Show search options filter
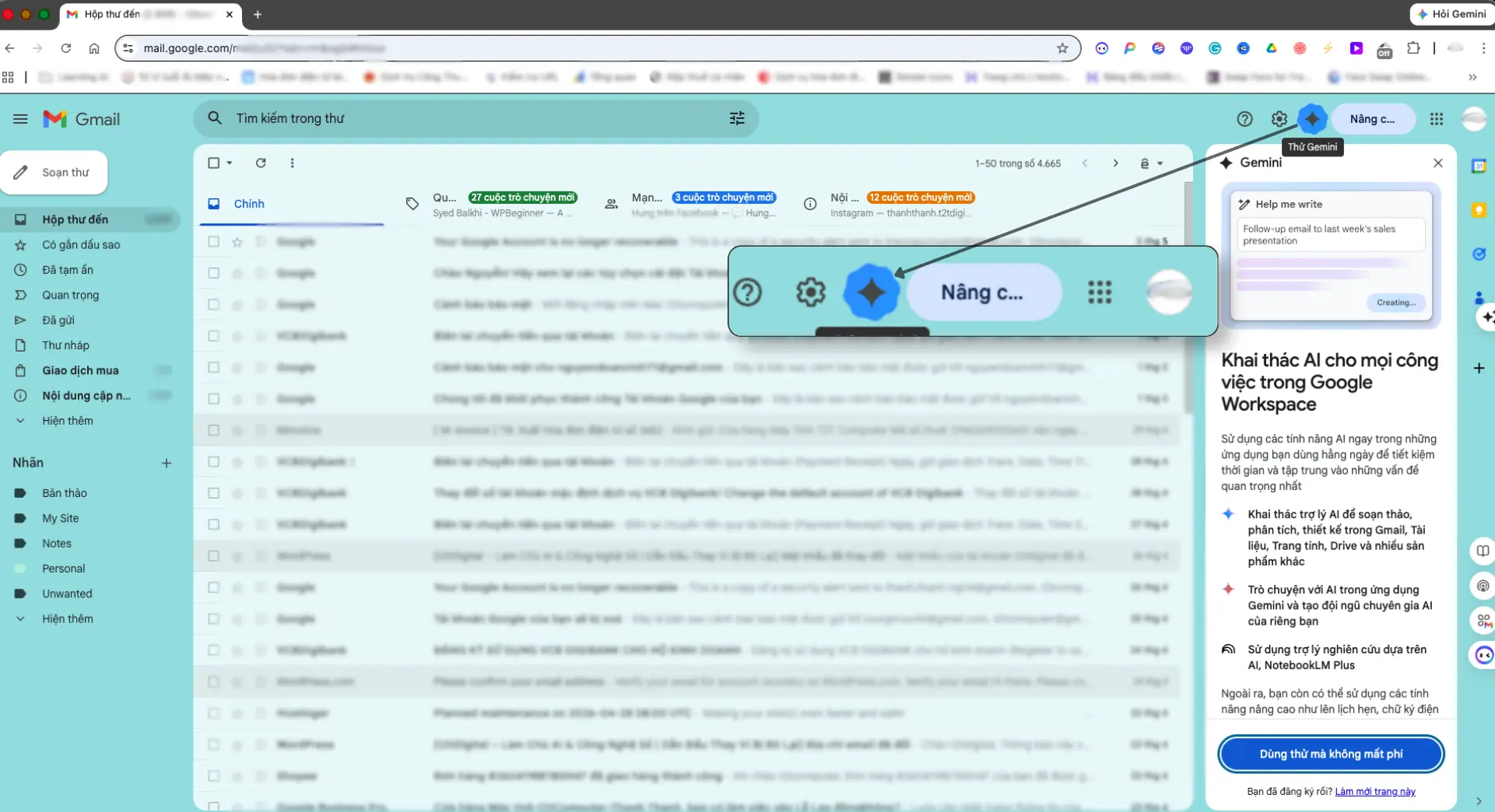 [x=736, y=118]
